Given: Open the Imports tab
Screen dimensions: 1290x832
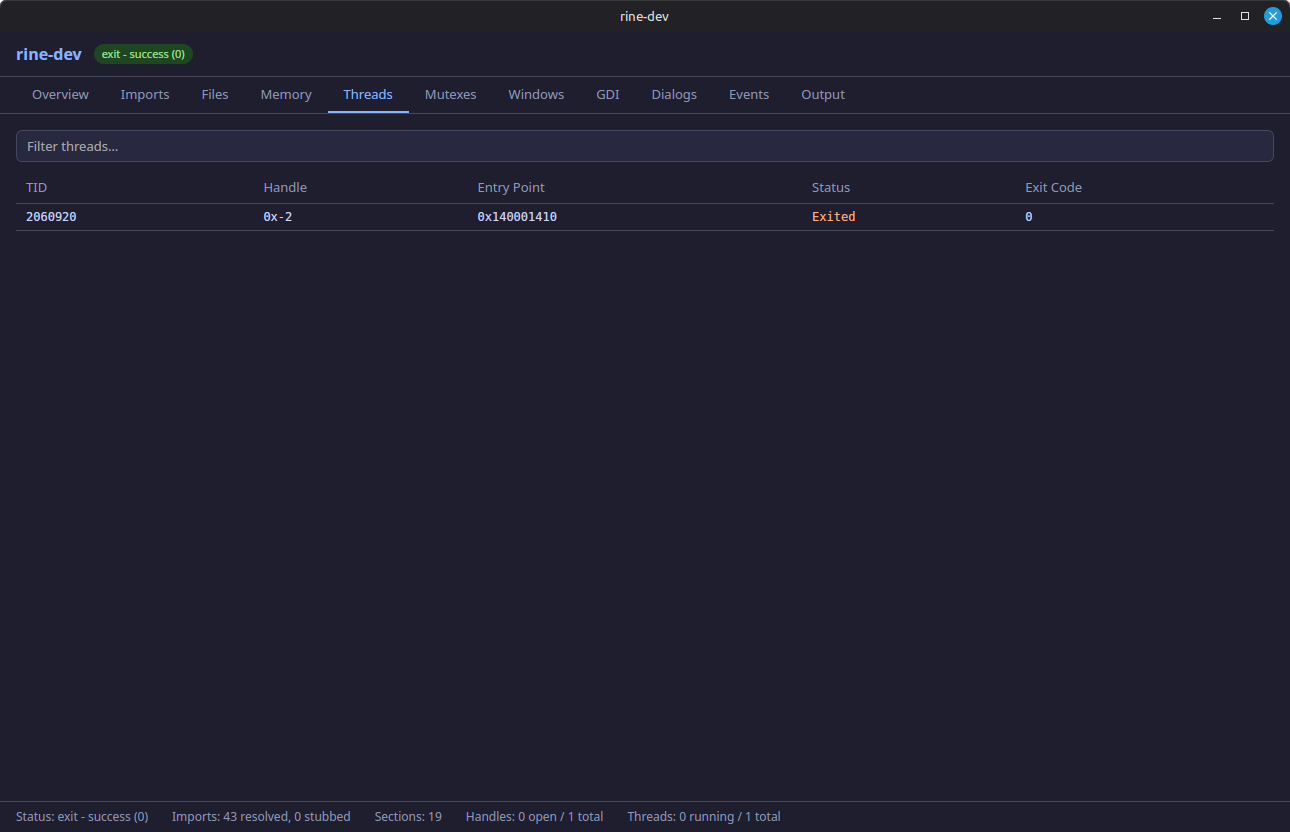Looking at the screenshot, I should click(145, 94).
